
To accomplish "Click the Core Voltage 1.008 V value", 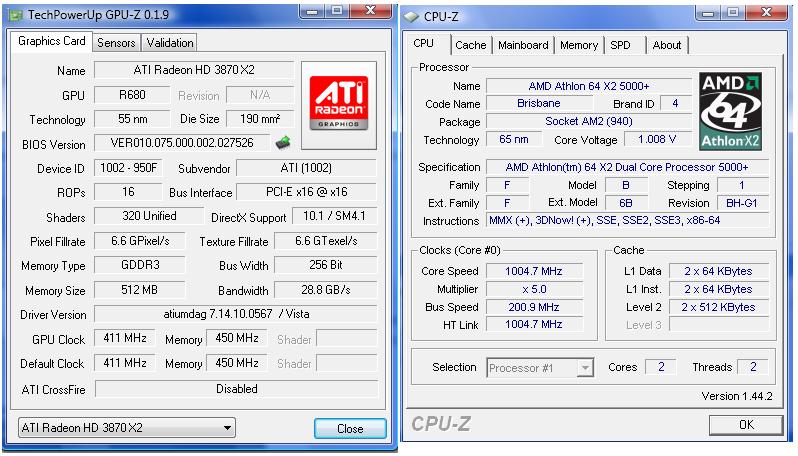I will pyautogui.click(x=657, y=139).
